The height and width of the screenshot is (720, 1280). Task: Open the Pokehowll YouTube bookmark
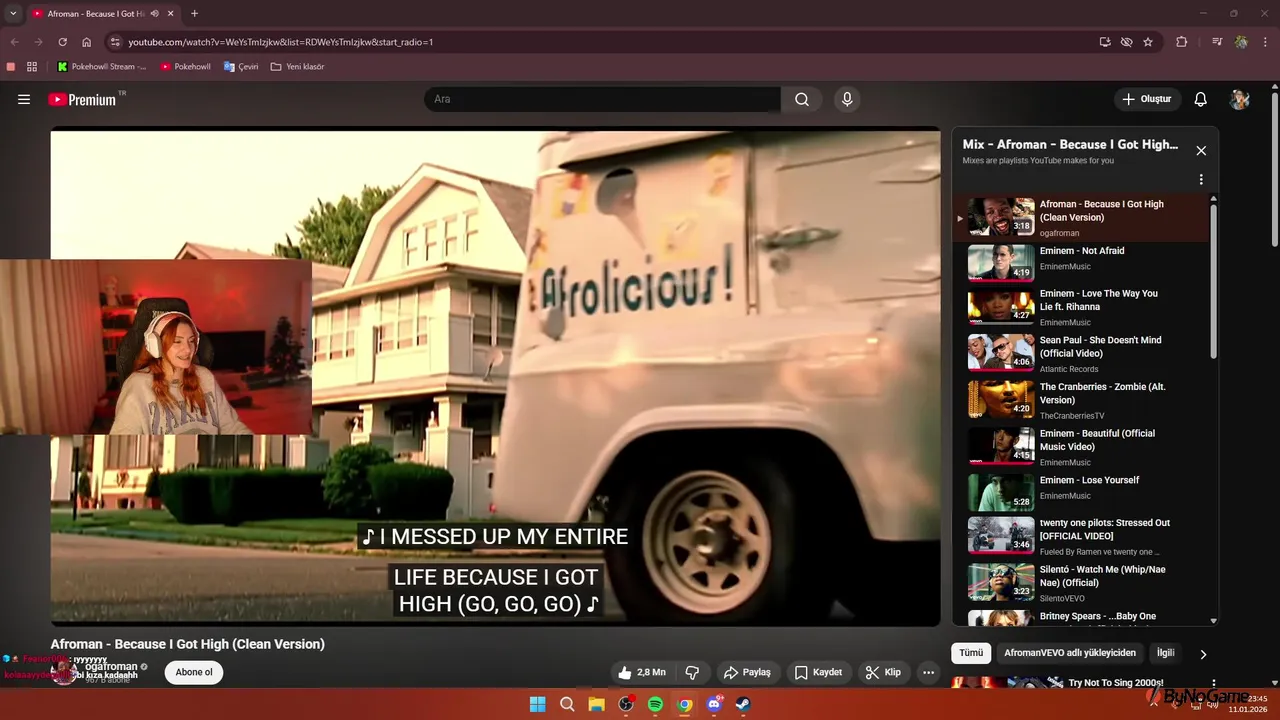click(186, 67)
